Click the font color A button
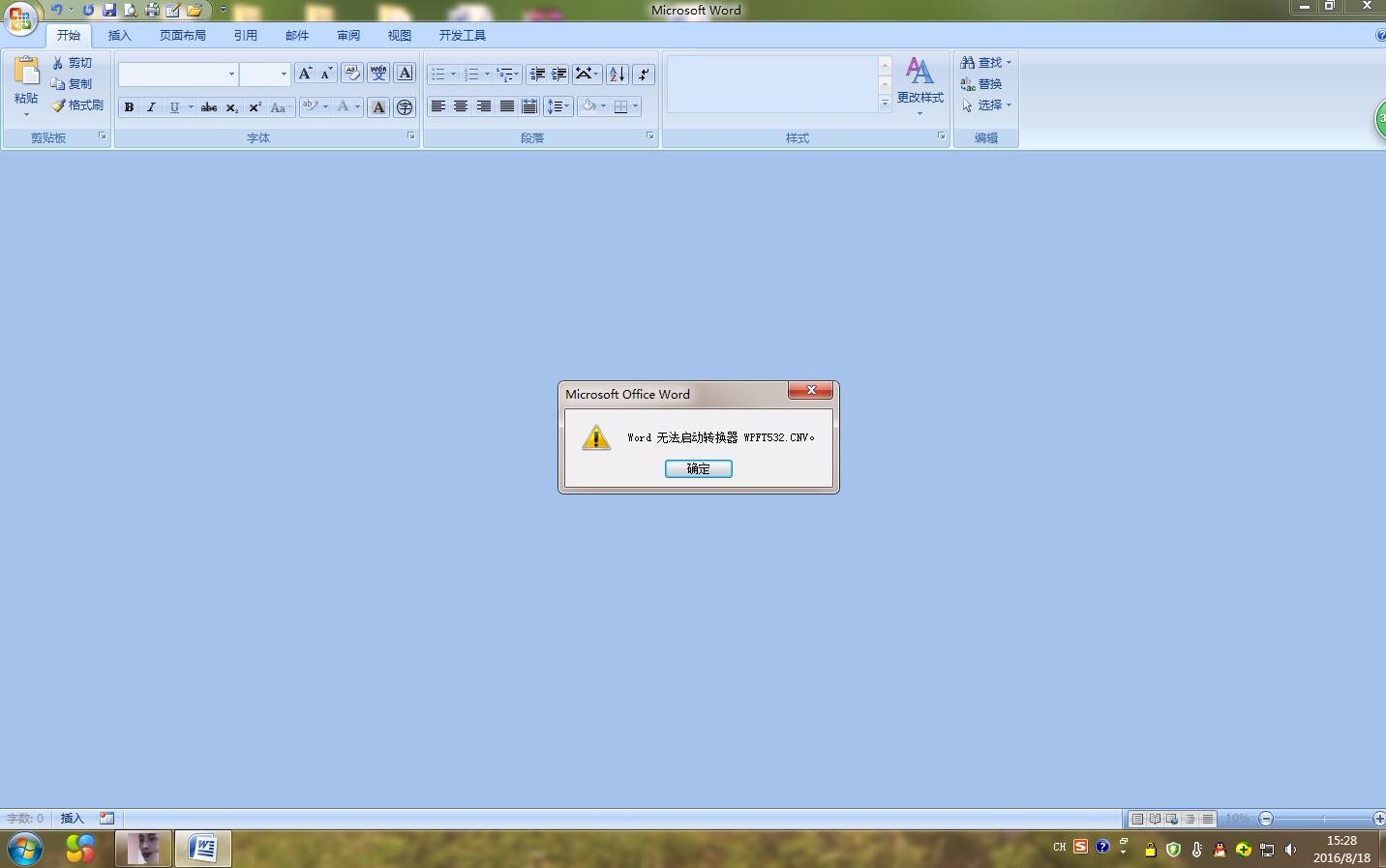 (343, 106)
